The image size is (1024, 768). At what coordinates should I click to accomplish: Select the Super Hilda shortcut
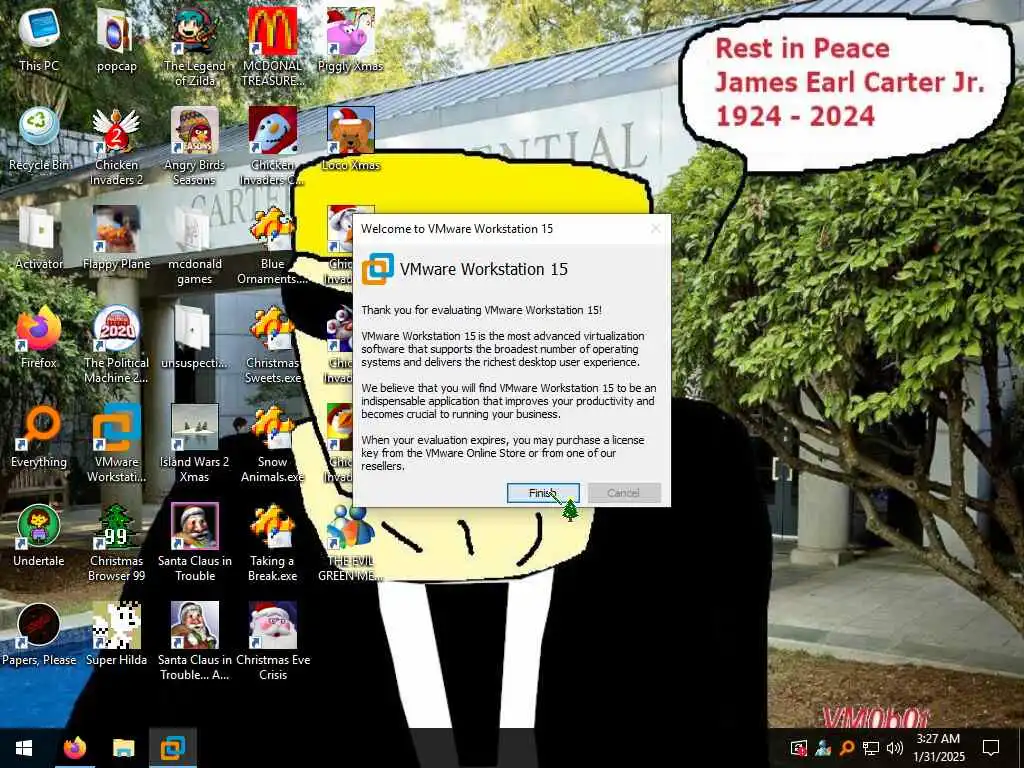(116, 635)
